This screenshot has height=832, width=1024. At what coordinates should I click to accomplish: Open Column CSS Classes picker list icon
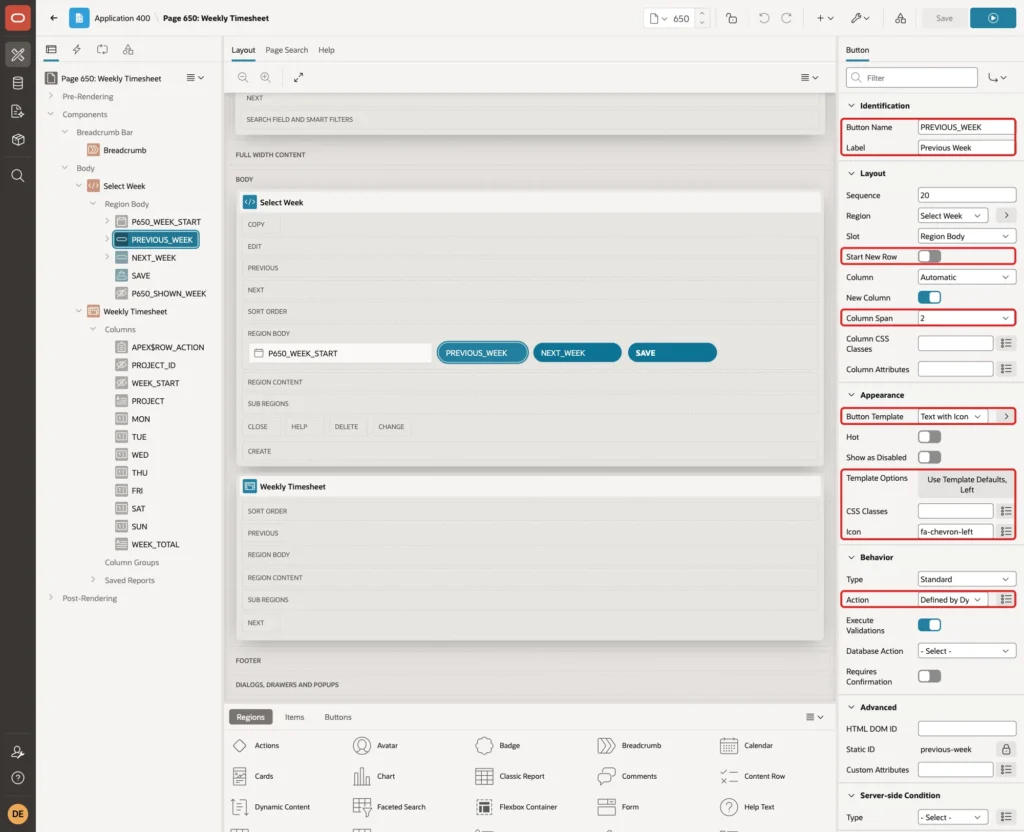(x=1006, y=343)
